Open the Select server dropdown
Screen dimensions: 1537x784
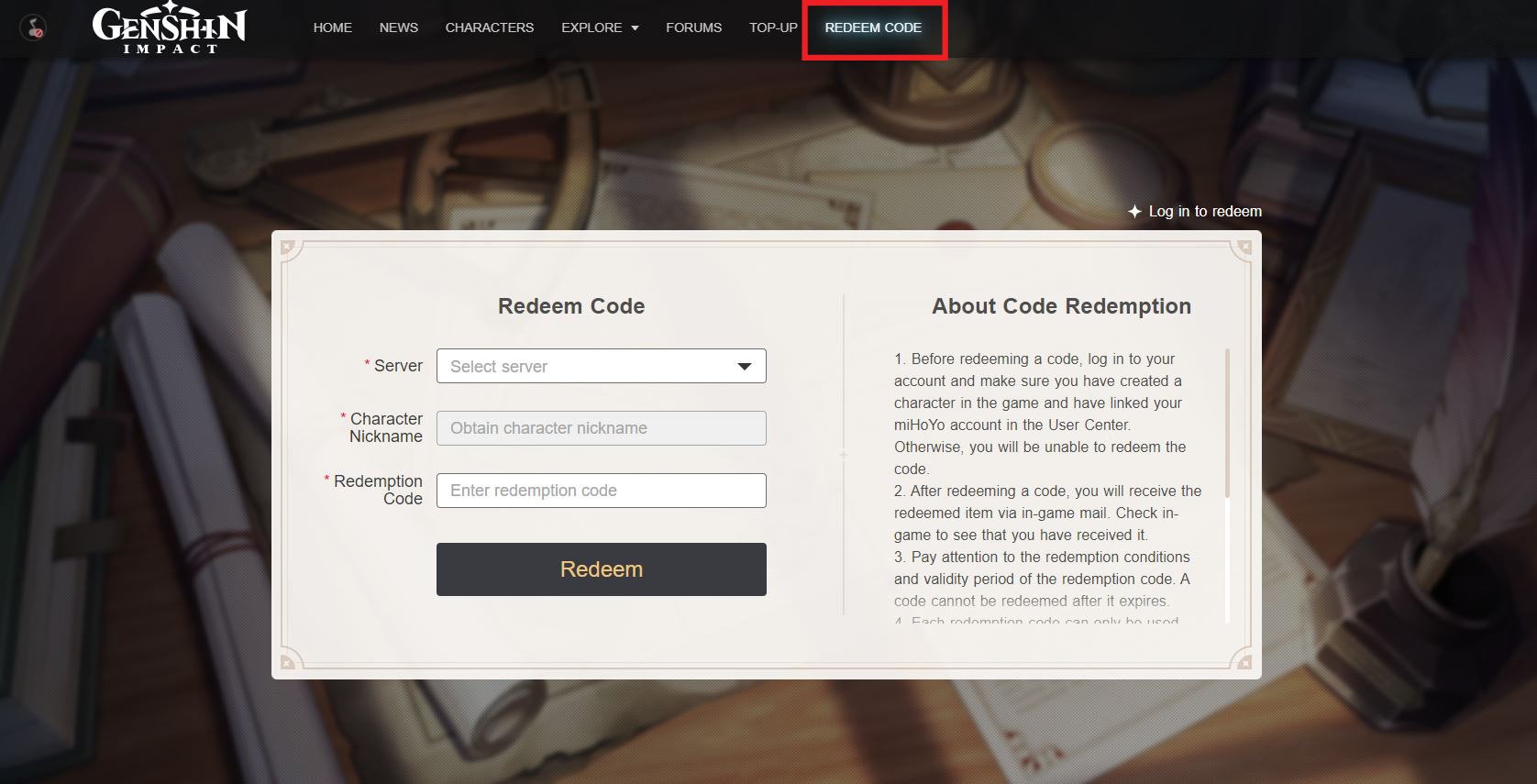602,366
